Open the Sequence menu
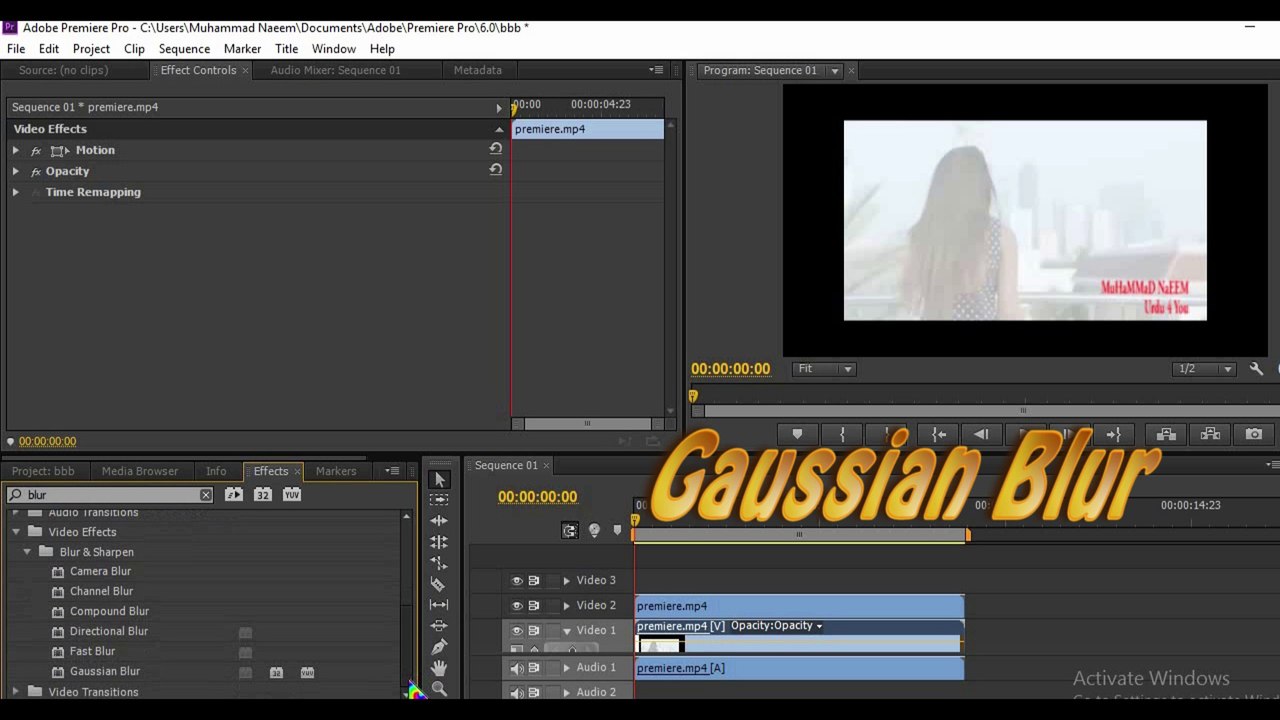1280x720 pixels. pyautogui.click(x=184, y=49)
